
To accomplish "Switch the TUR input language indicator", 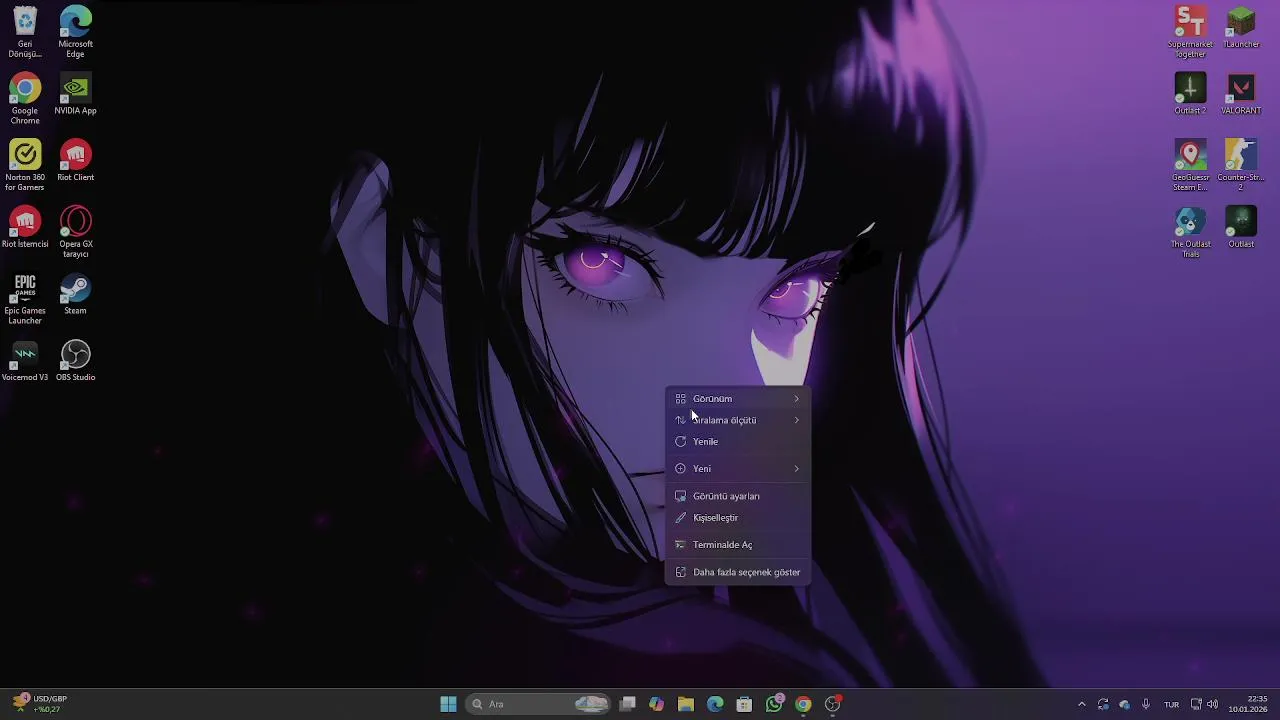I will [1171, 704].
